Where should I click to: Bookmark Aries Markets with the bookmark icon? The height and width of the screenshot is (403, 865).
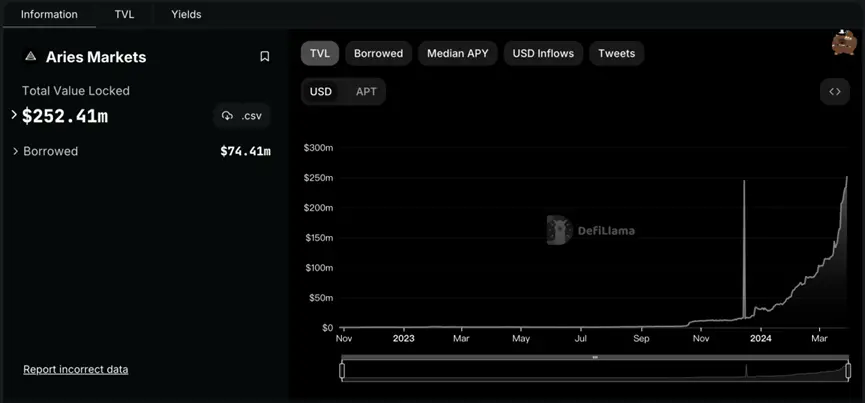(x=265, y=56)
